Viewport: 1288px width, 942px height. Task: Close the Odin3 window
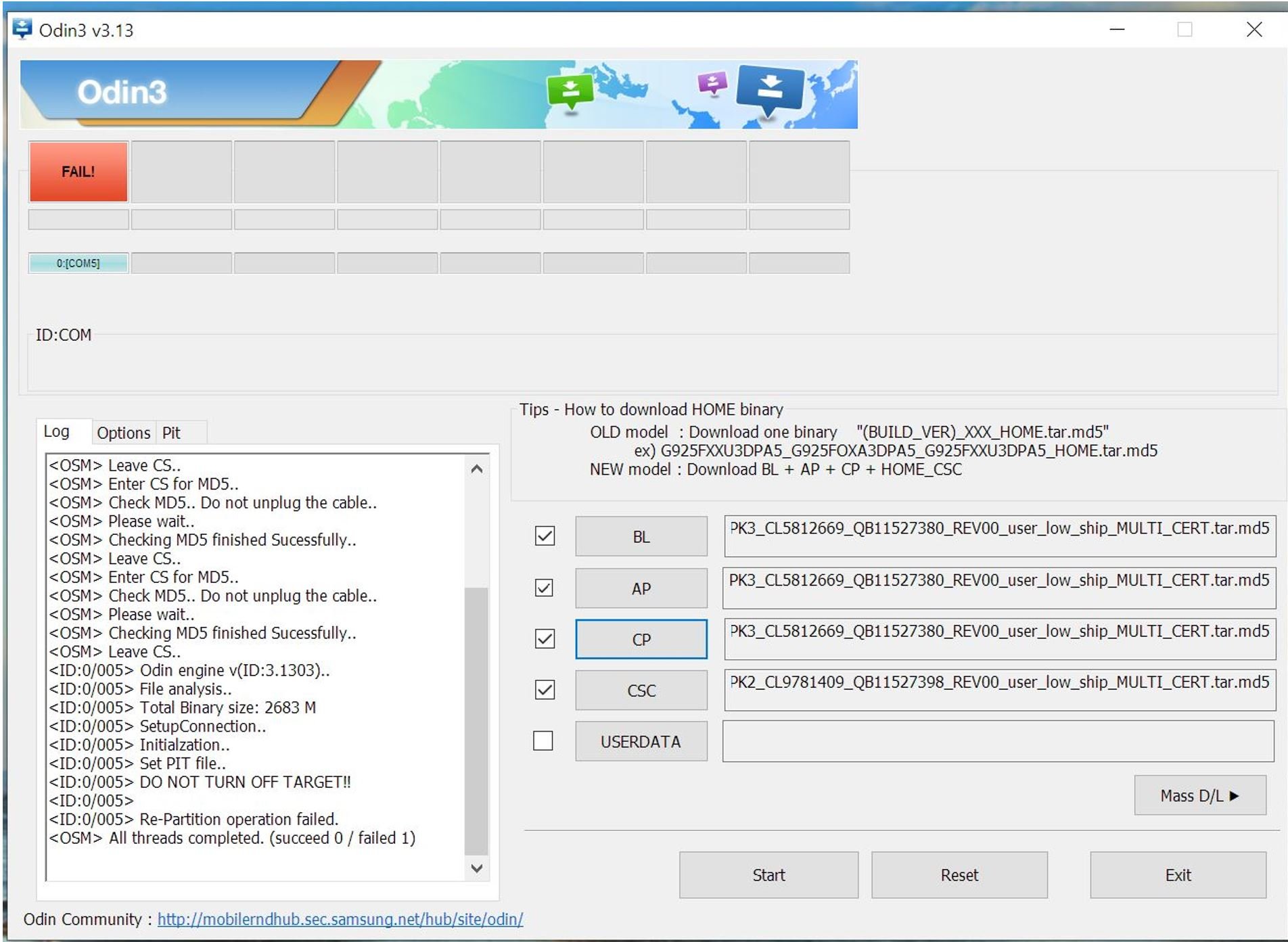pyautogui.click(x=1254, y=29)
